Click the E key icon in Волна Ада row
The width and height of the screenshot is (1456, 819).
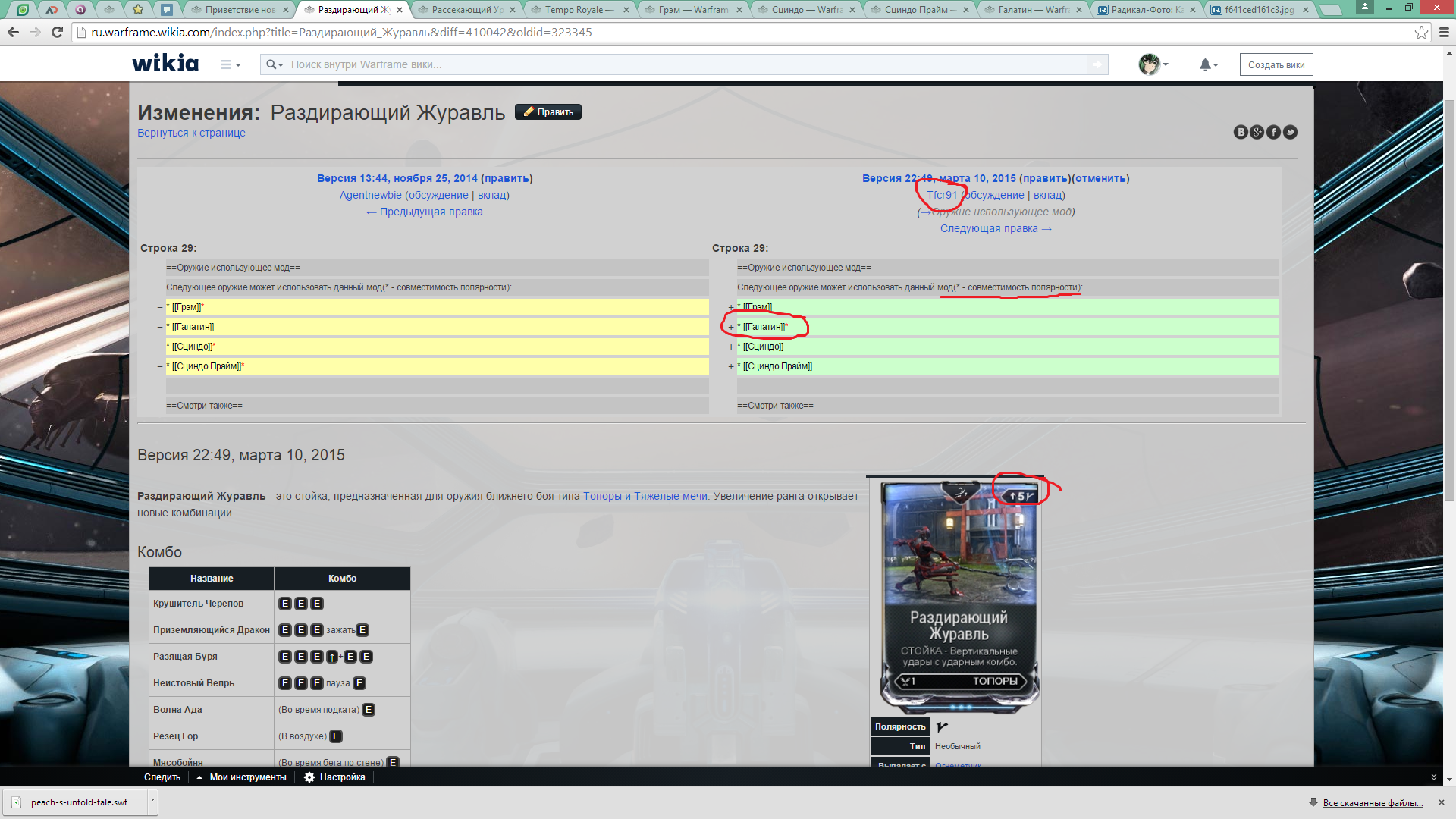pyautogui.click(x=369, y=710)
